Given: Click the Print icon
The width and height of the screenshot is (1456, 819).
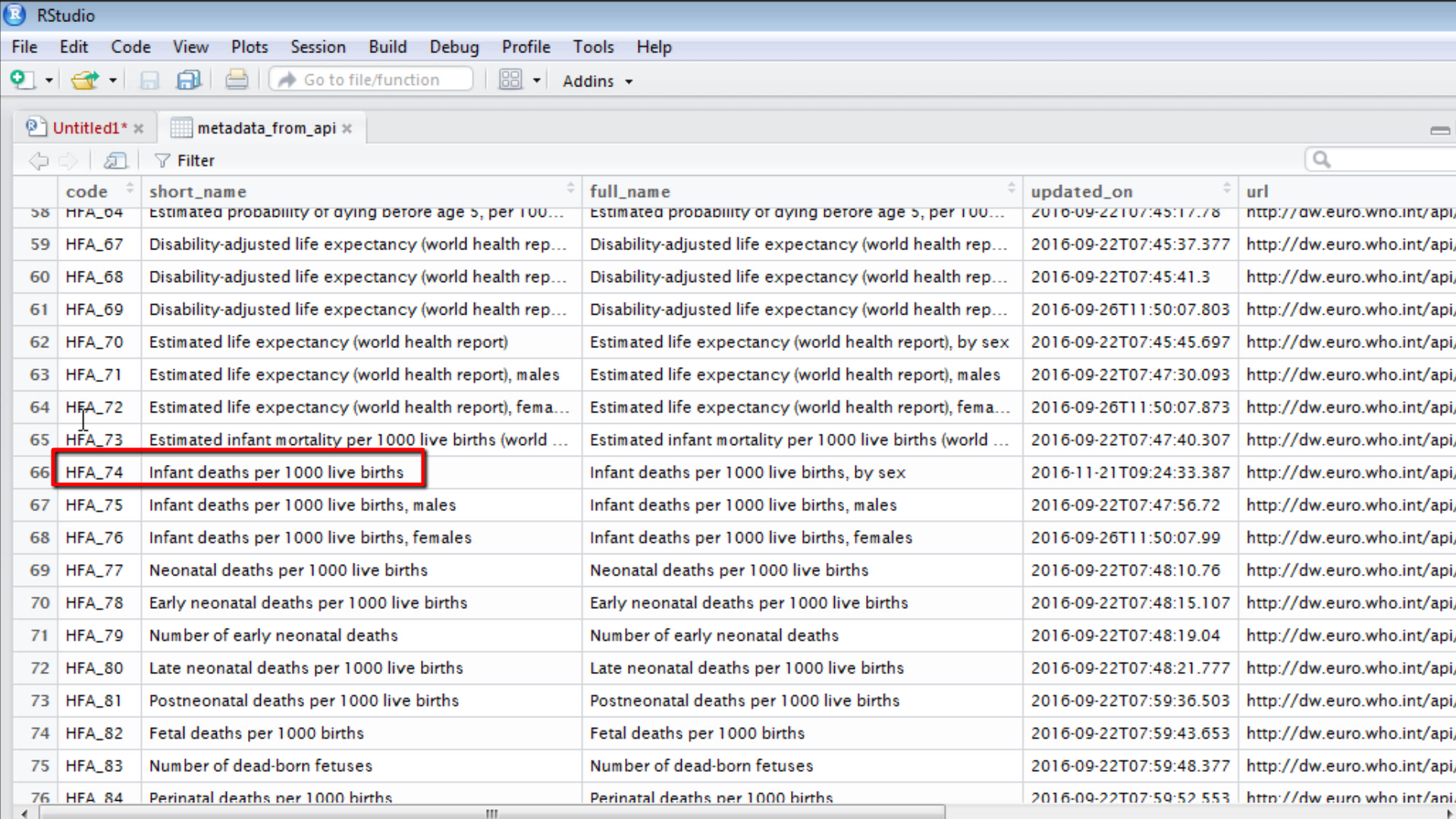Looking at the screenshot, I should coord(237,80).
